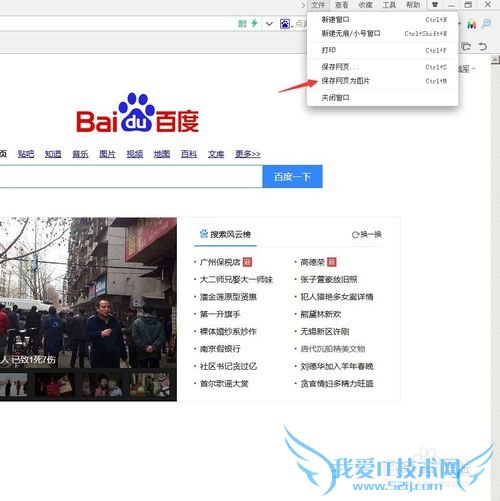500x501 pixels.
Task: Choose 关闭窗口 in the file menu
Action: (x=383, y=98)
